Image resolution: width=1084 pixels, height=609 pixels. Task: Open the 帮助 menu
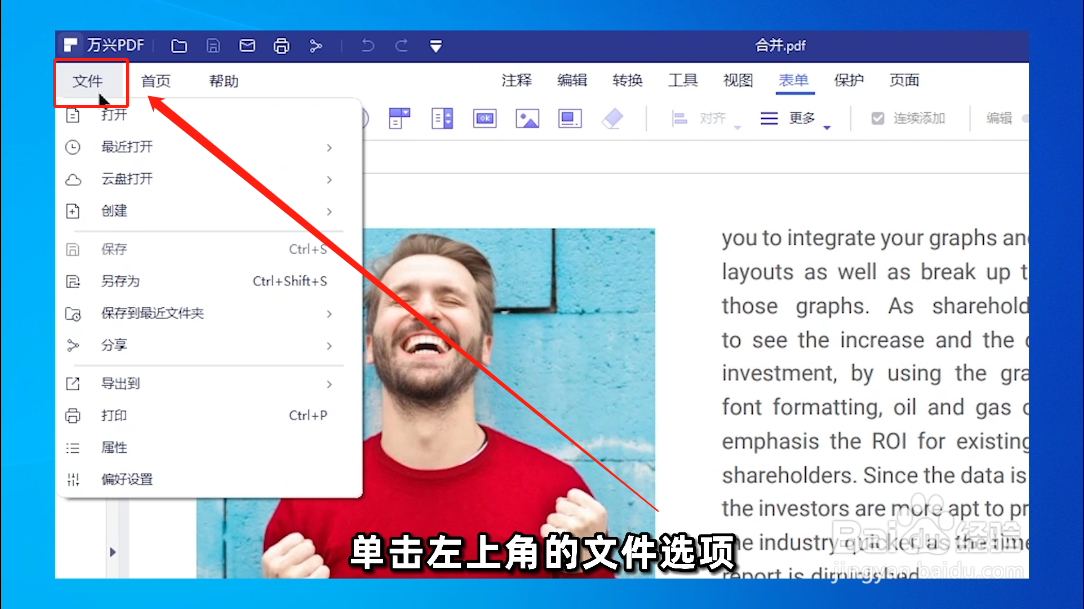tap(224, 81)
